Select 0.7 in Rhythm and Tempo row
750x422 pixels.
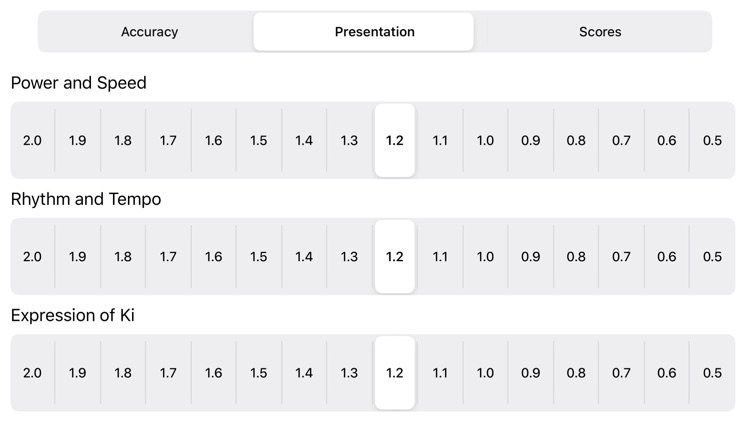click(621, 256)
